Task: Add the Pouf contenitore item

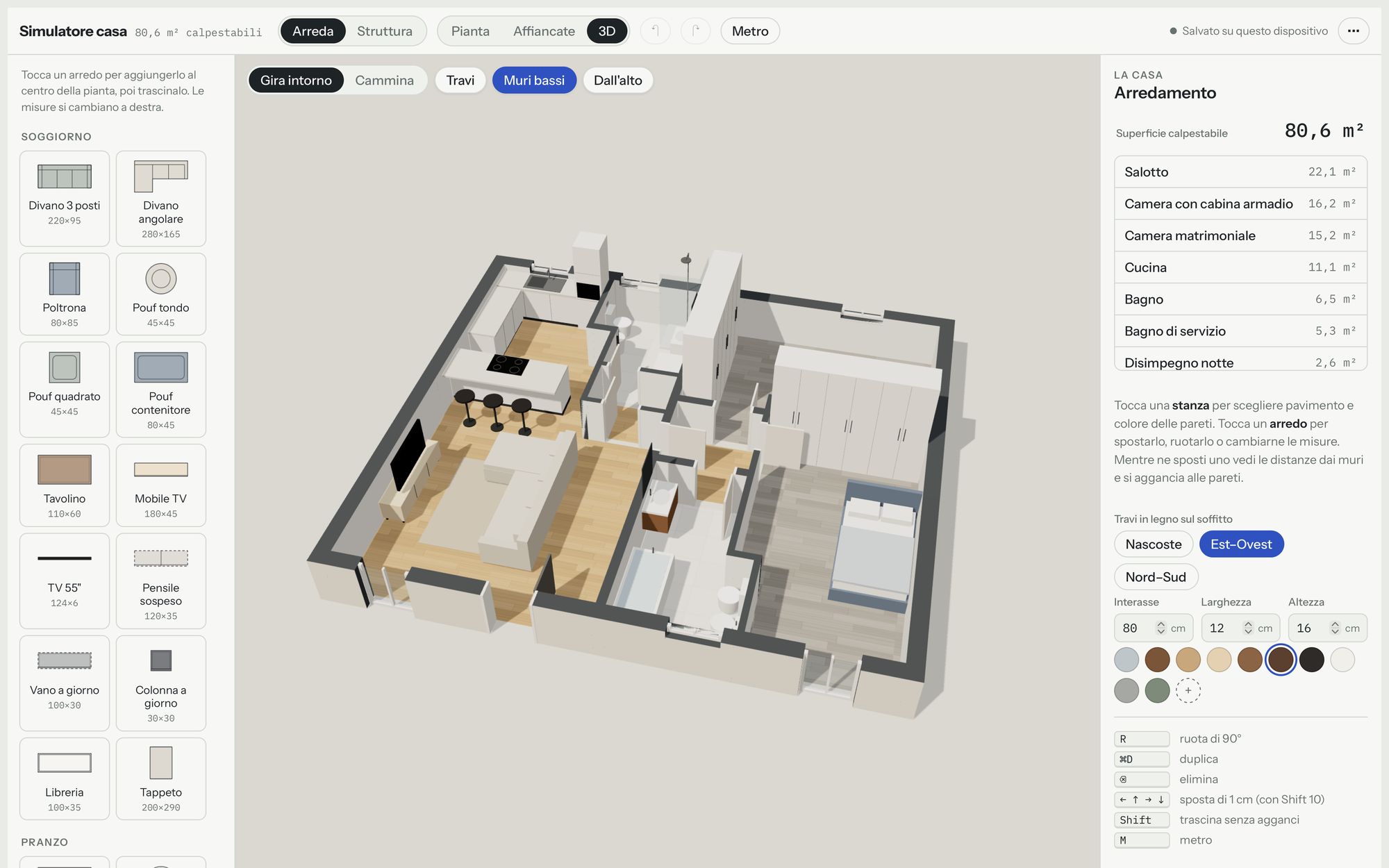Action: pyautogui.click(x=161, y=390)
